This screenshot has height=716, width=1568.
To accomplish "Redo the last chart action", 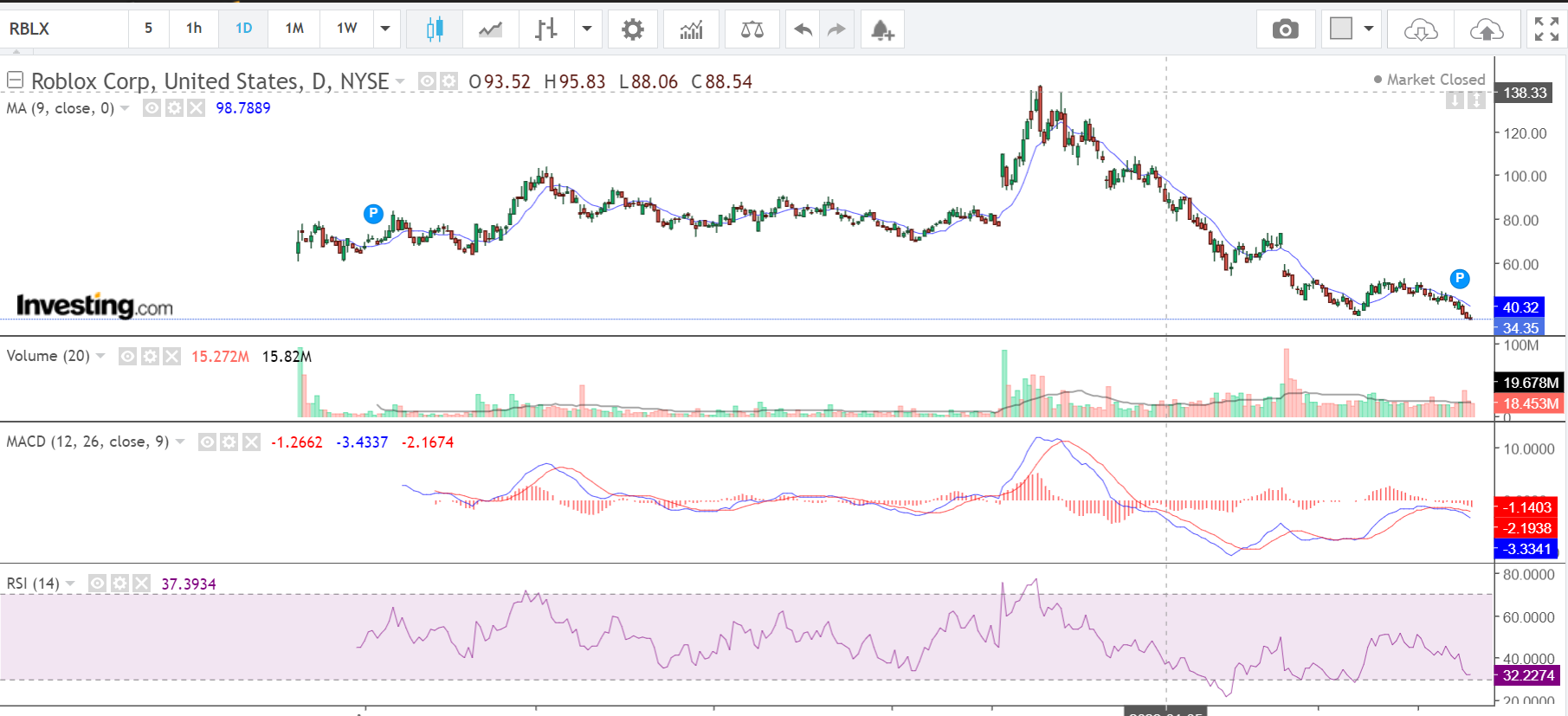I will click(x=836, y=29).
